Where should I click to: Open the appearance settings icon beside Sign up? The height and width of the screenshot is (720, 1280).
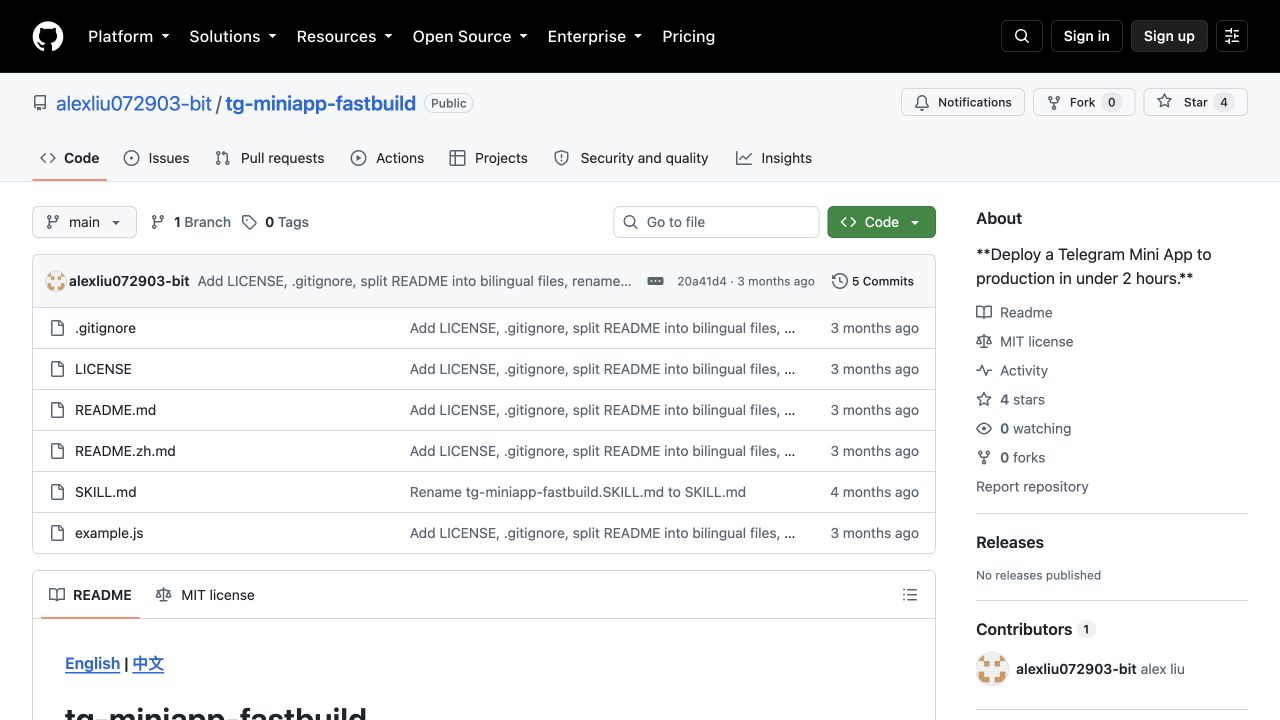click(1232, 36)
